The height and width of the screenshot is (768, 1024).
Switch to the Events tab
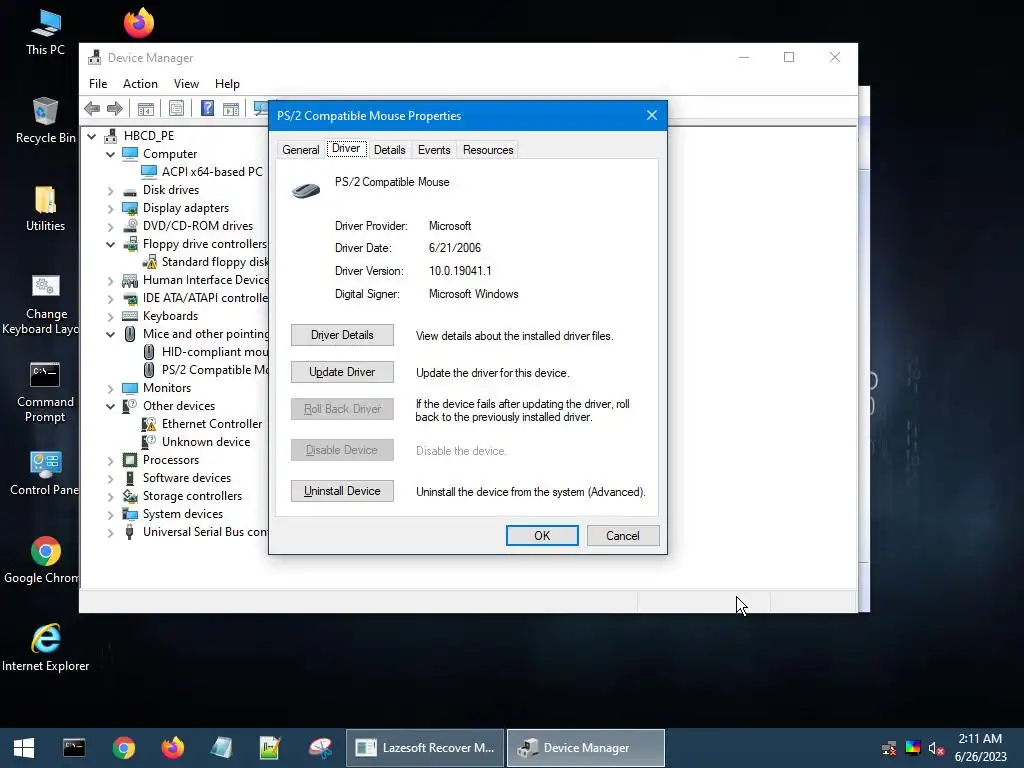[434, 150]
